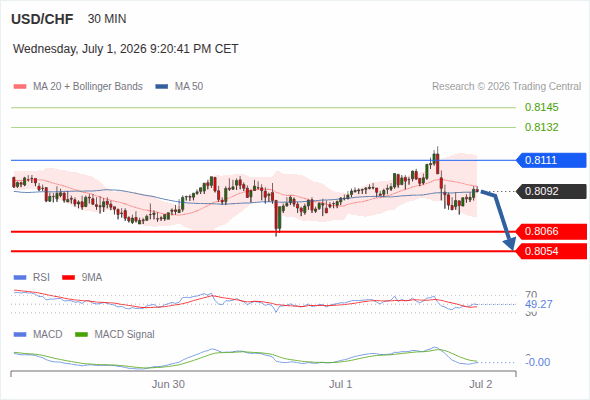Screen dimensions: 590x400
Task: Click the Jul 1 date axis label
Action: tap(341, 384)
